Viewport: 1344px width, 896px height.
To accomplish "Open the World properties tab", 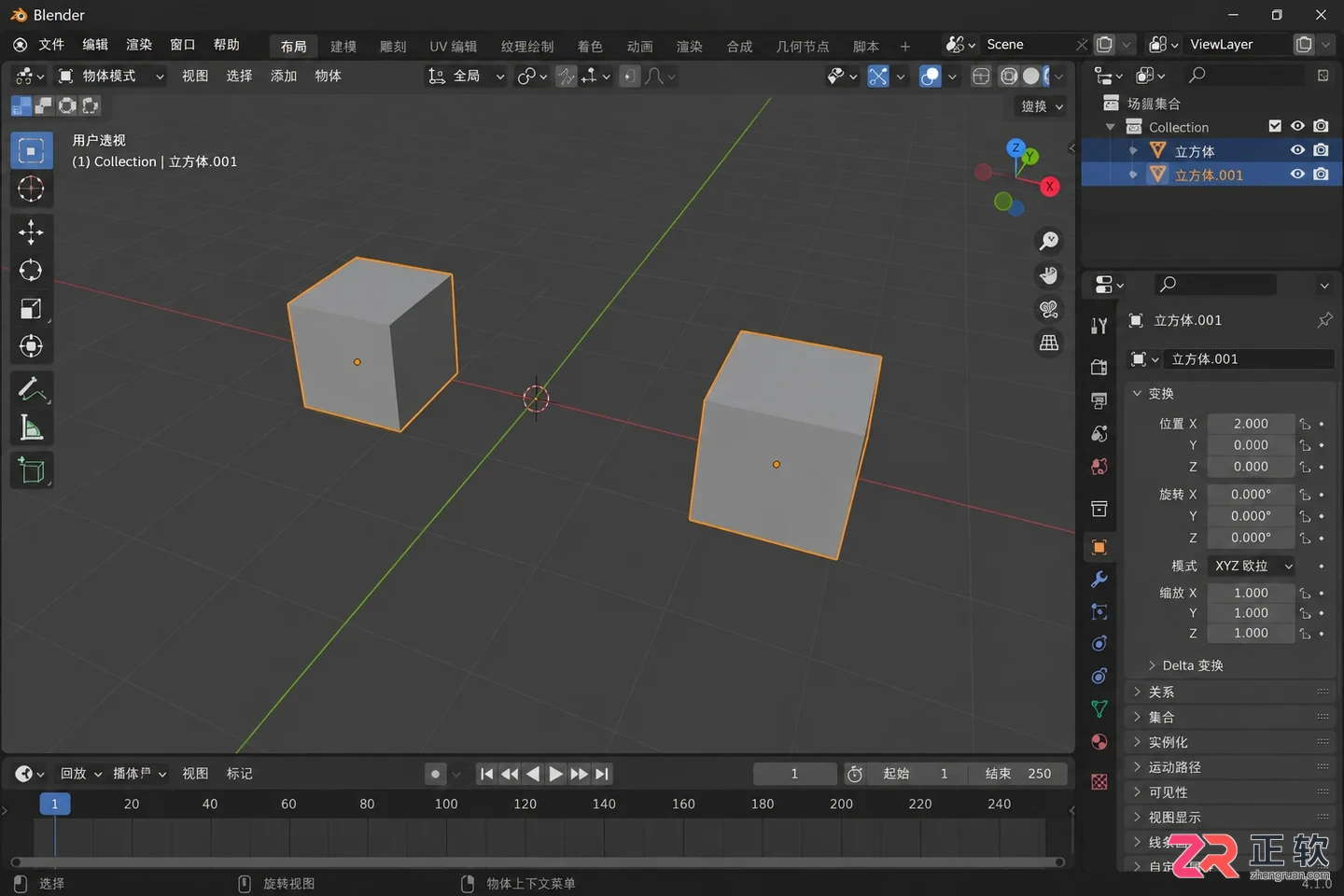I will pos(1099,467).
